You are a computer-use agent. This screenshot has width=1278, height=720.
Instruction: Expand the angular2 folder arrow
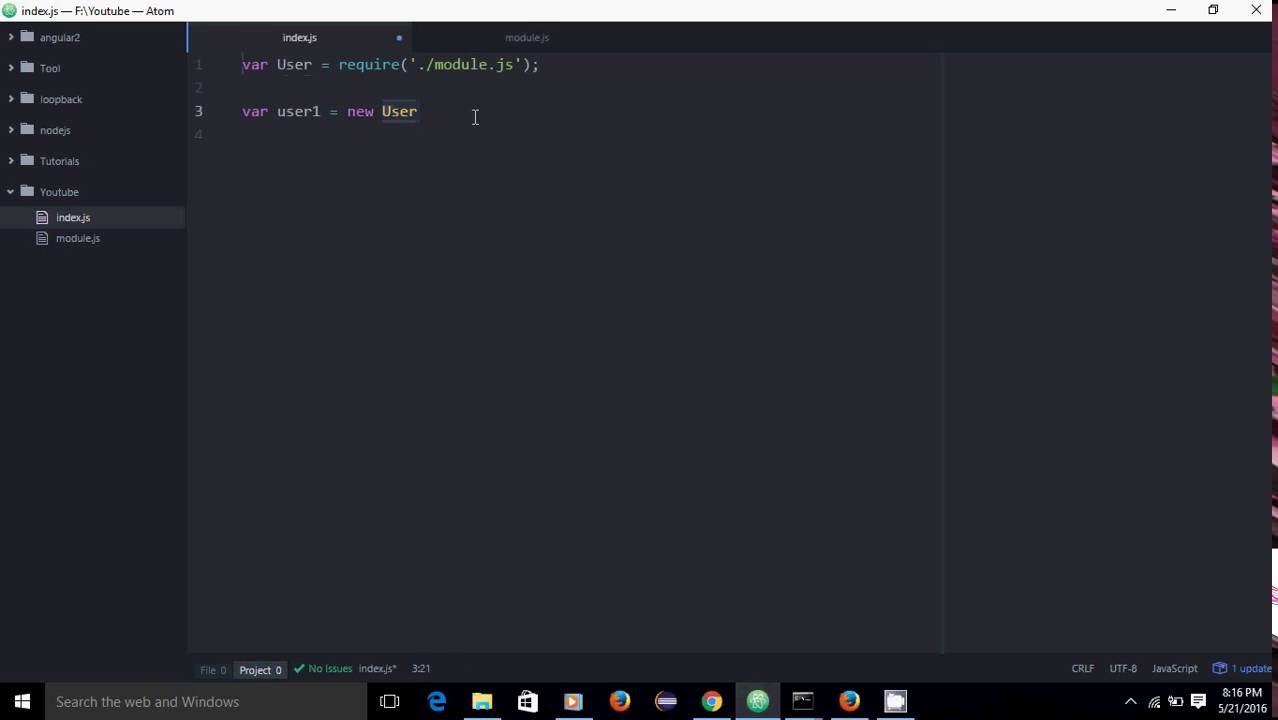pos(11,37)
